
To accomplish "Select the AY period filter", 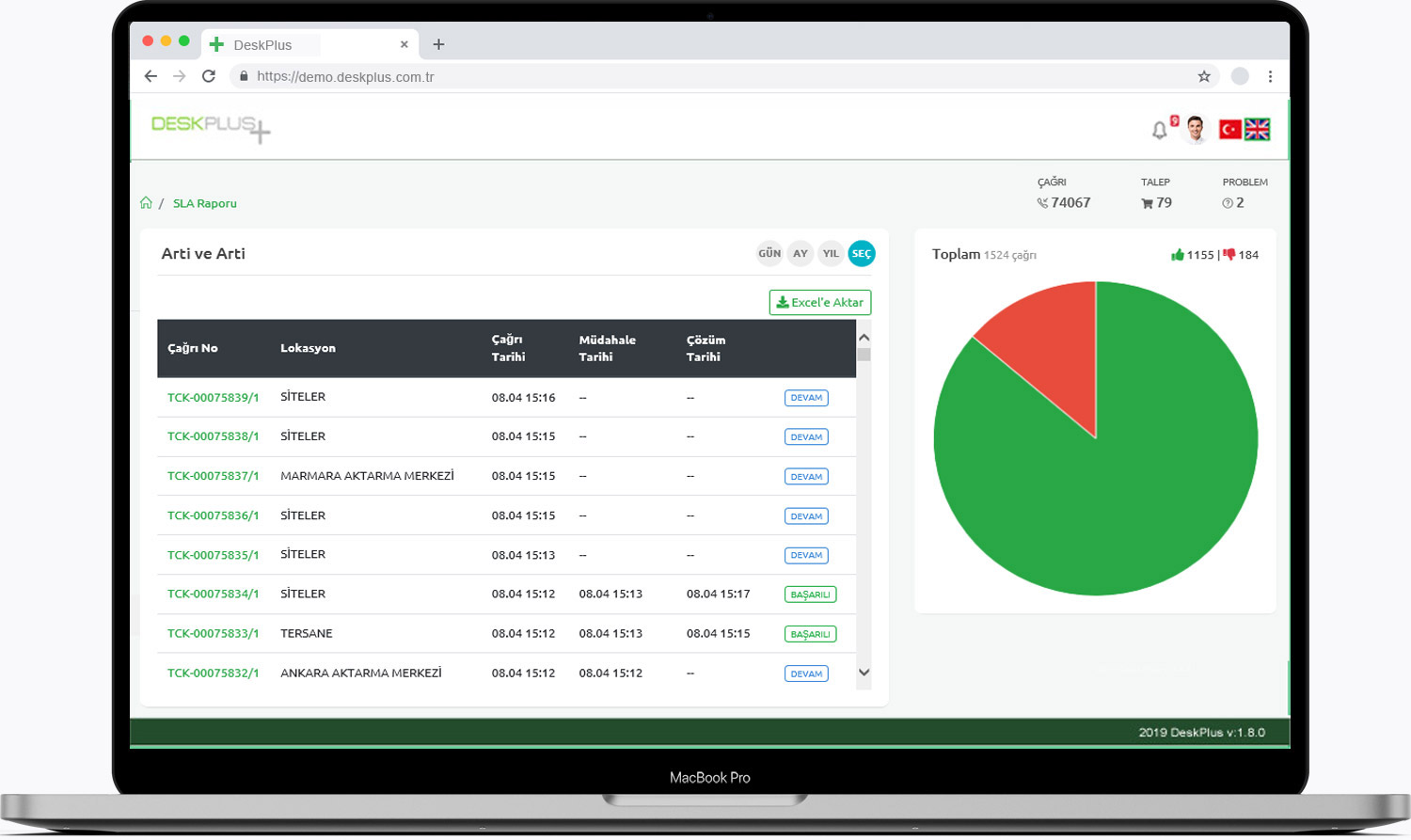I will 800,253.
